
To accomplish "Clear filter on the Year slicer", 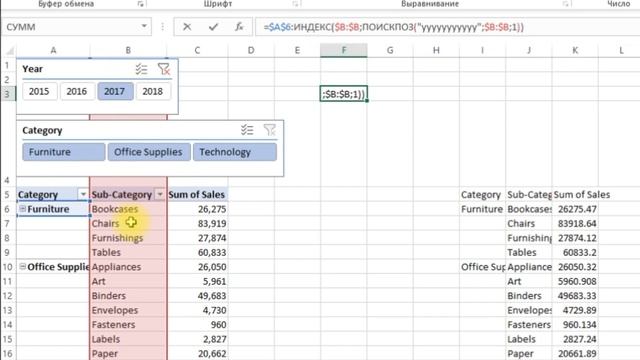I will click(164, 69).
